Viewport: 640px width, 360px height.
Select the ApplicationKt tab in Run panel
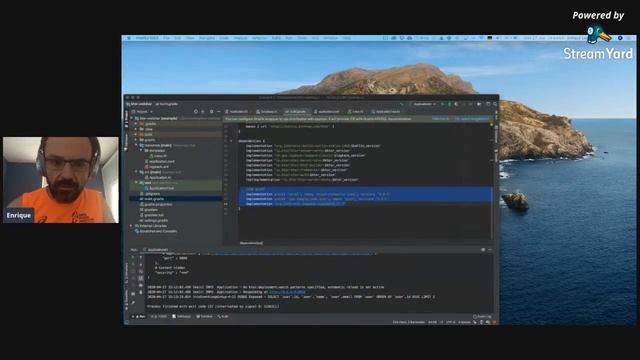[x=156, y=249]
